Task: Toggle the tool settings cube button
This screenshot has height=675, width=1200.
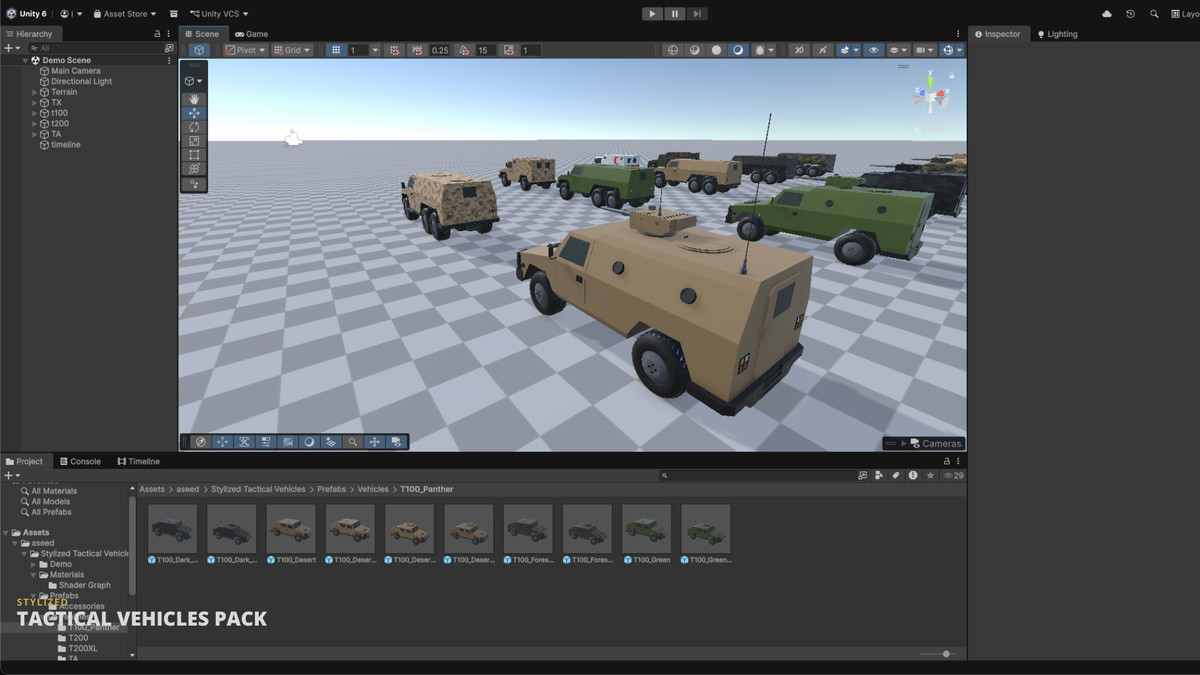Action: [199, 50]
